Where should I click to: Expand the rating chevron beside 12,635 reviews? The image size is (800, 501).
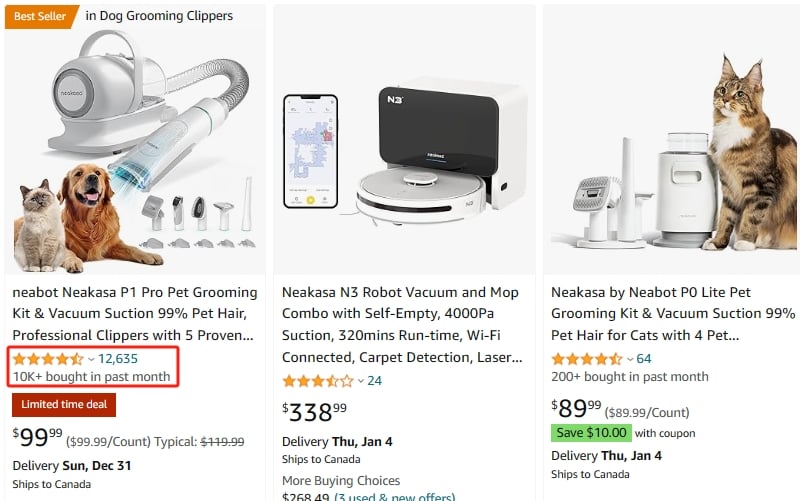(x=91, y=359)
